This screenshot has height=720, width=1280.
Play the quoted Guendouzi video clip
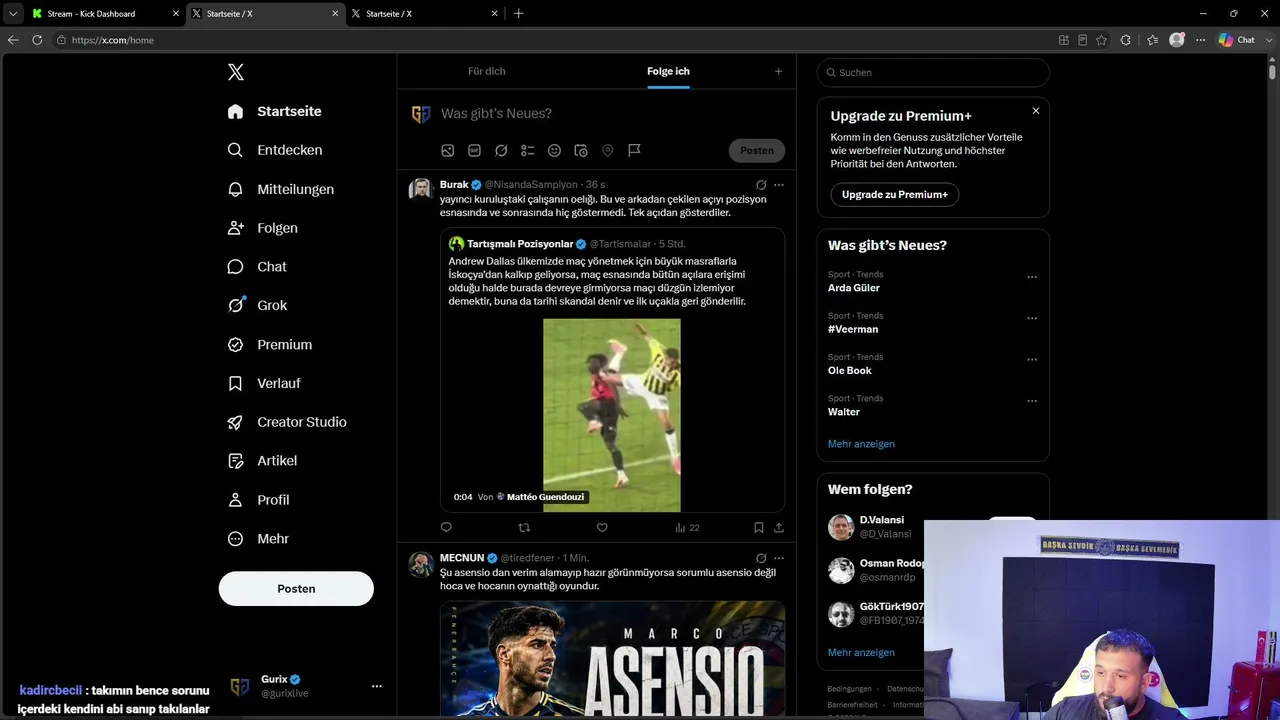[612, 415]
